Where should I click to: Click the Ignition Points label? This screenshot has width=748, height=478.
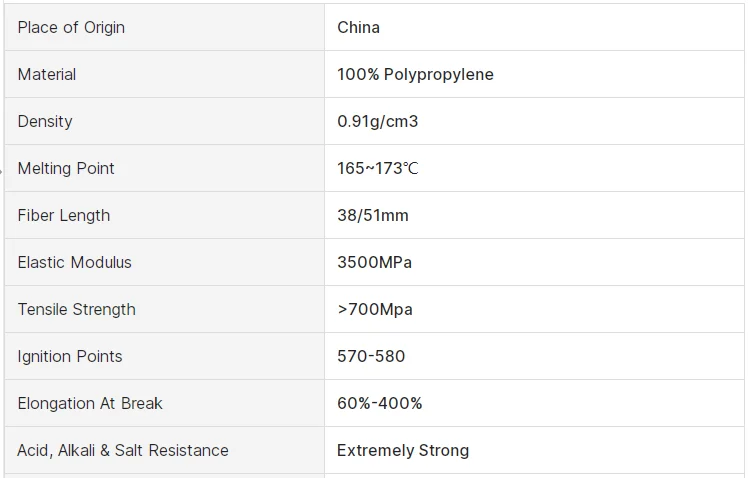pyautogui.click(x=70, y=356)
